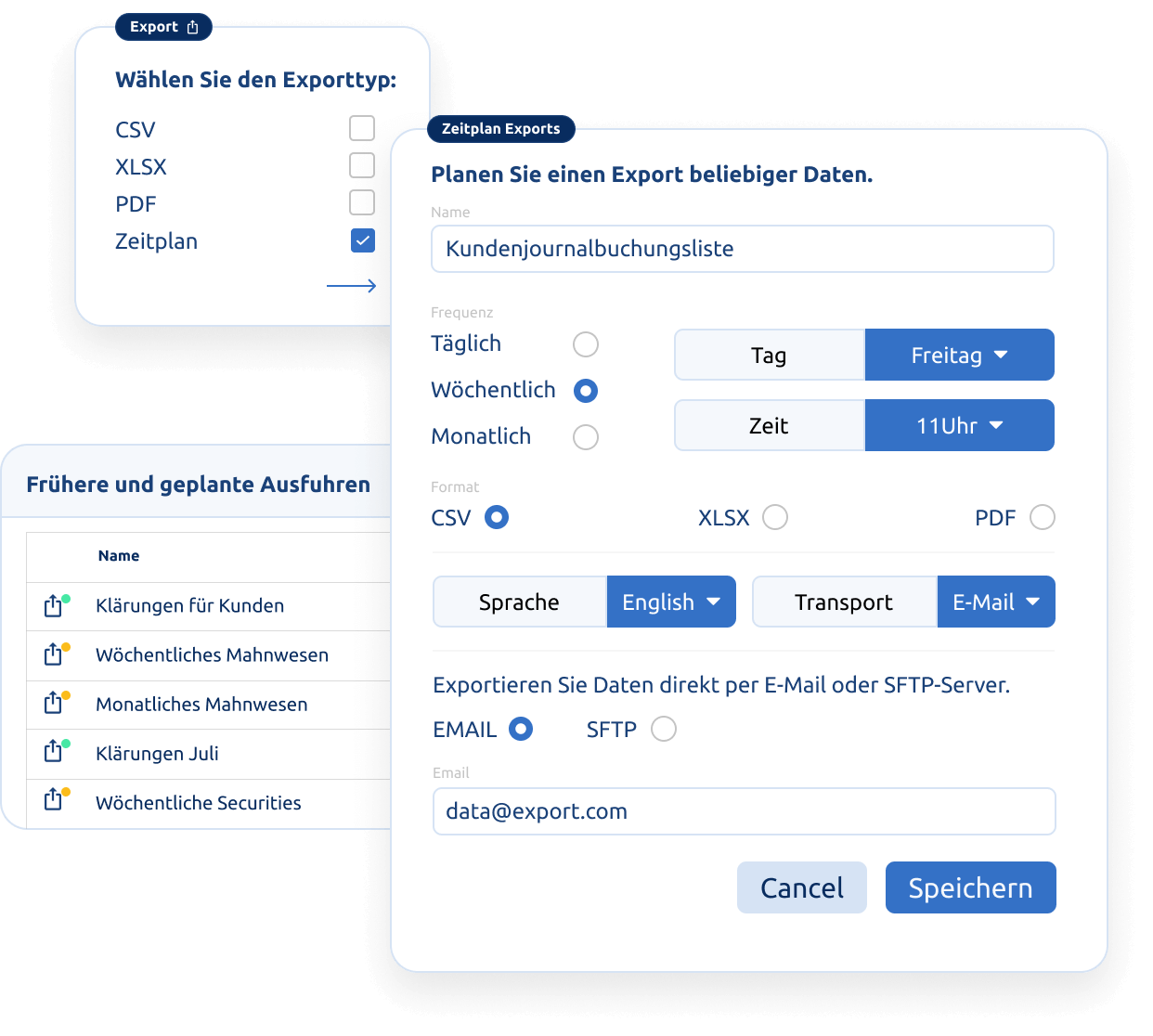Click export icon beside Wöchentliches Mahnwesen
The image size is (1153, 1036).
pos(54,654)
